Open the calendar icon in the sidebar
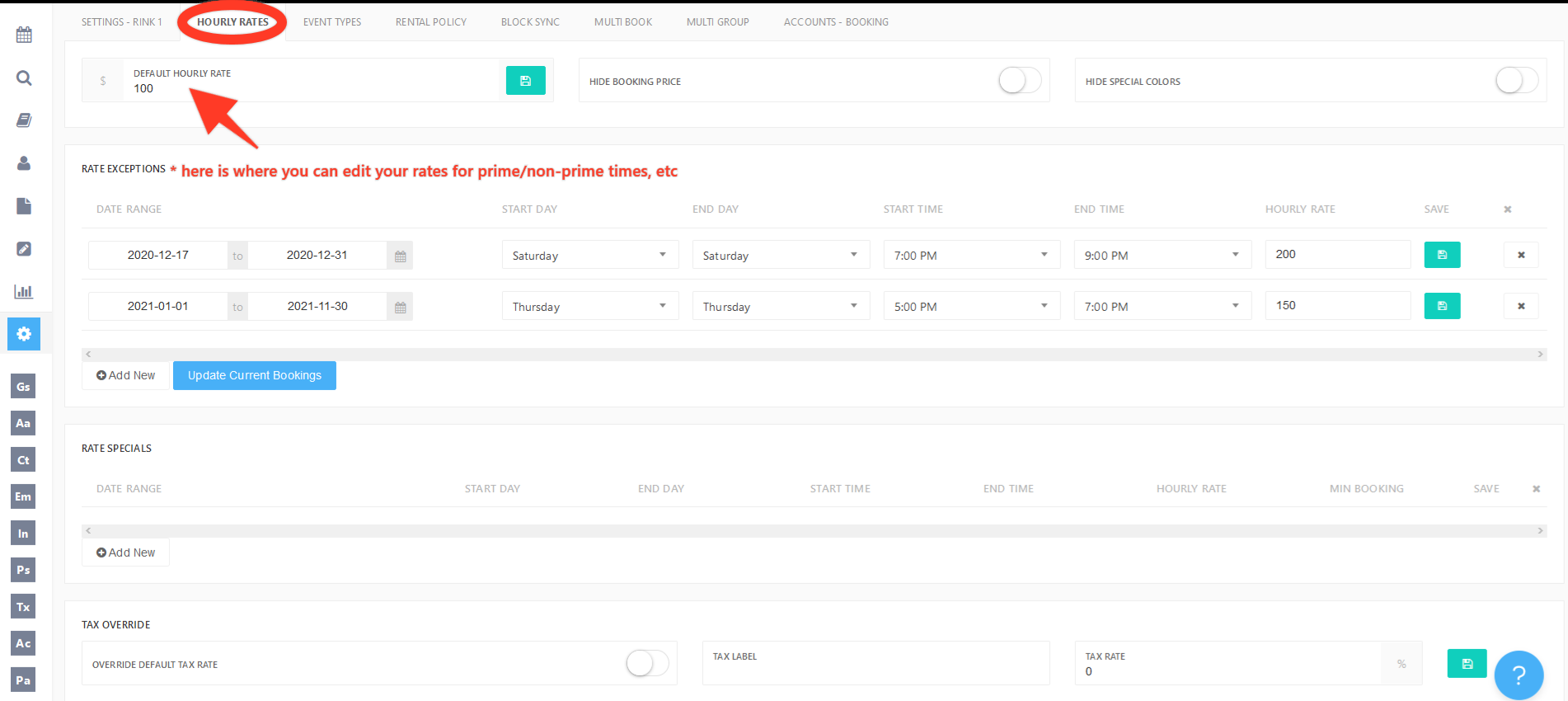1568x701 pixels. [x=24, y=35]
